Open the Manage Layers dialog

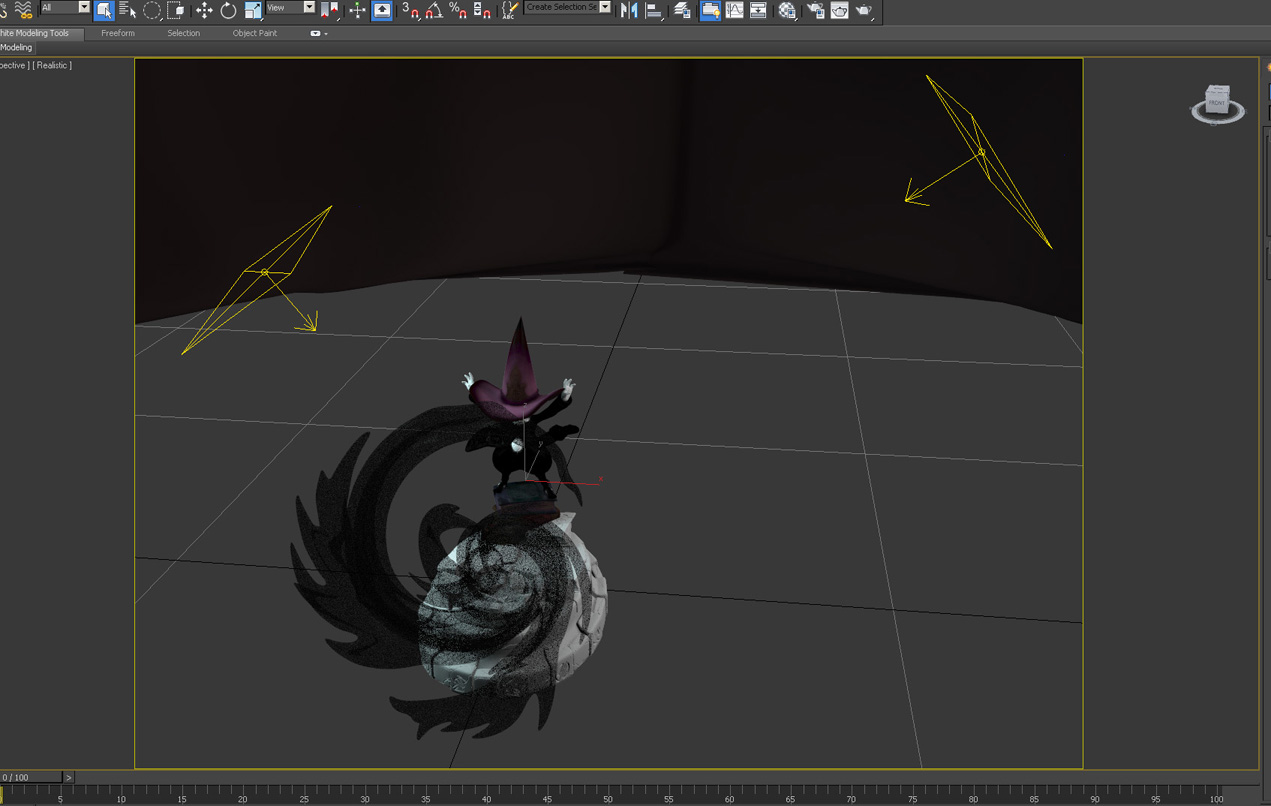(682, 10)
